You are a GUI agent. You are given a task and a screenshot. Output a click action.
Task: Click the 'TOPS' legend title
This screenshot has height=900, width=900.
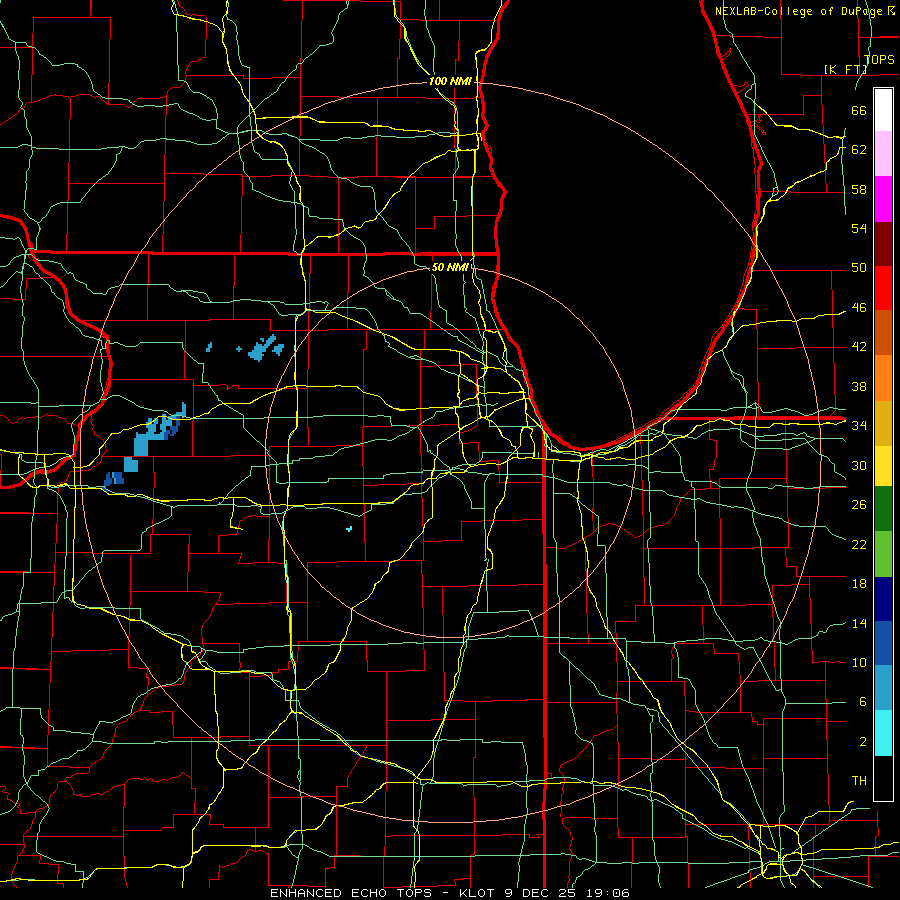click(879, 59)
